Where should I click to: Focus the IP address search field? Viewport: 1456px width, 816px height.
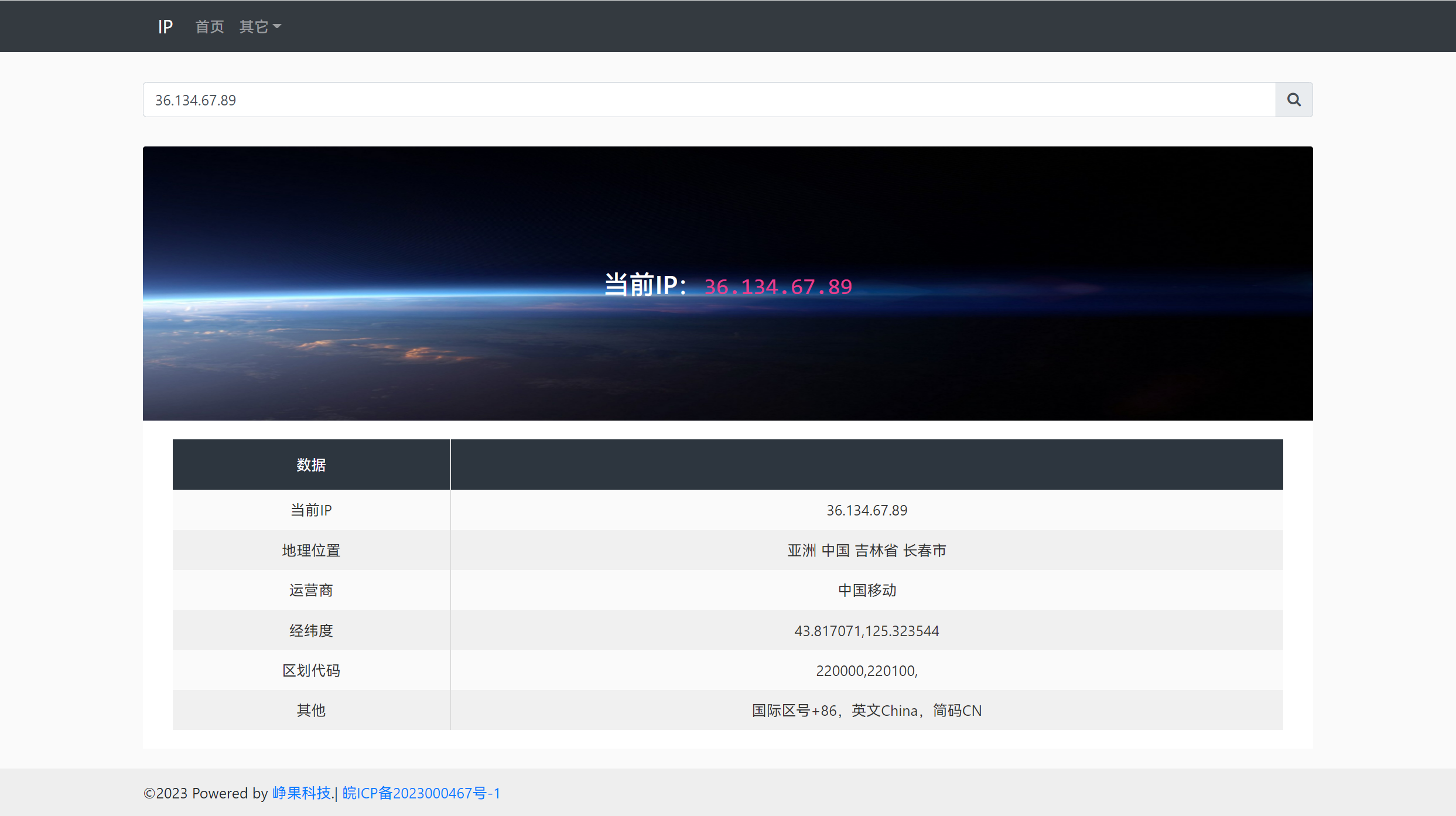click(709, 100)
